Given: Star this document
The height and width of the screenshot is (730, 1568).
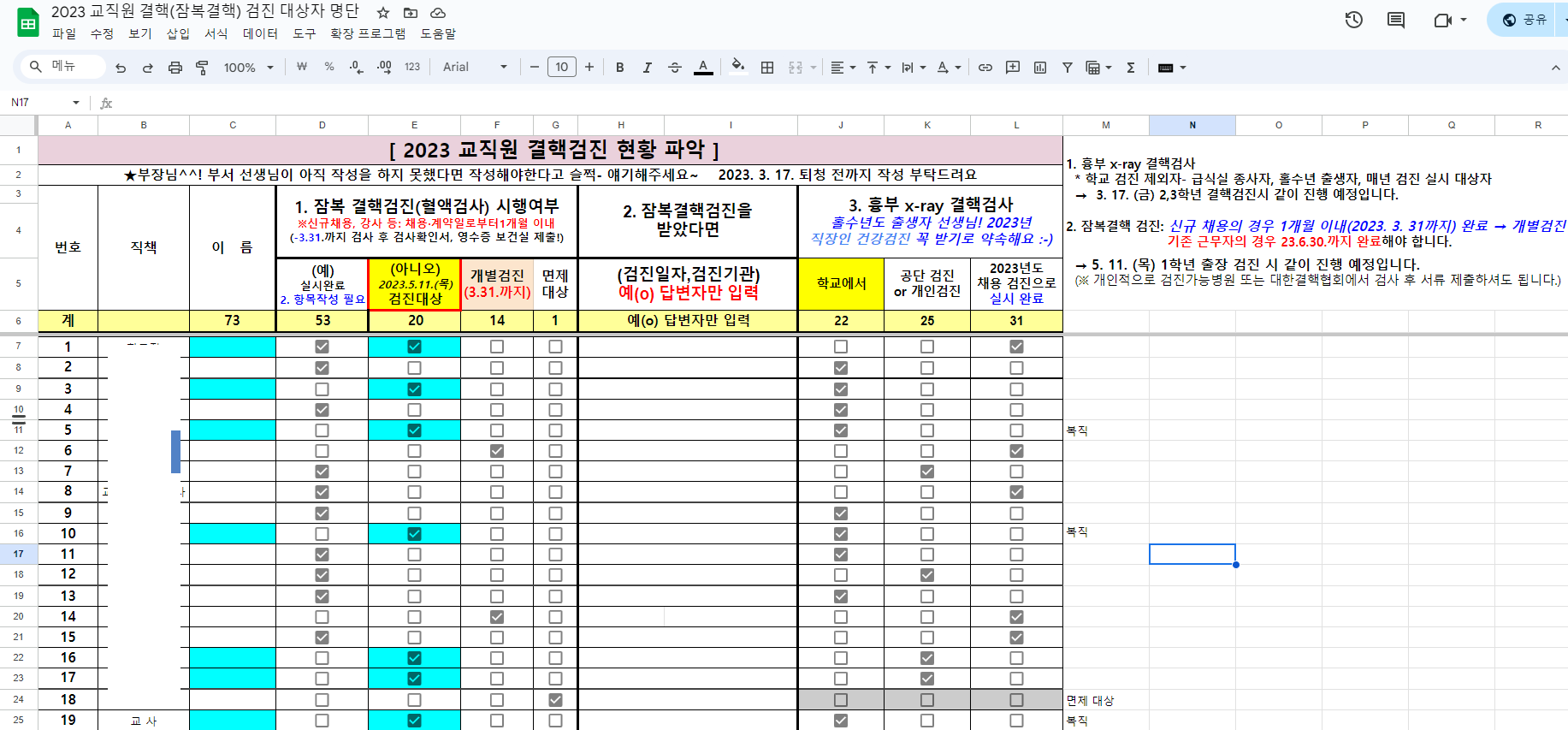Looking at the screenshot, I should pyautogui.click(x=383, y=13).
